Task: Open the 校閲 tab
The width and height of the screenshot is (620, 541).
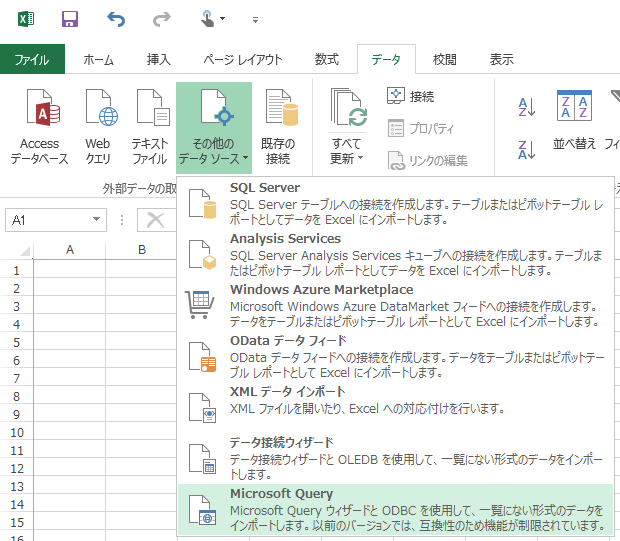Action: pyautogui.click(x=444, y=59)
